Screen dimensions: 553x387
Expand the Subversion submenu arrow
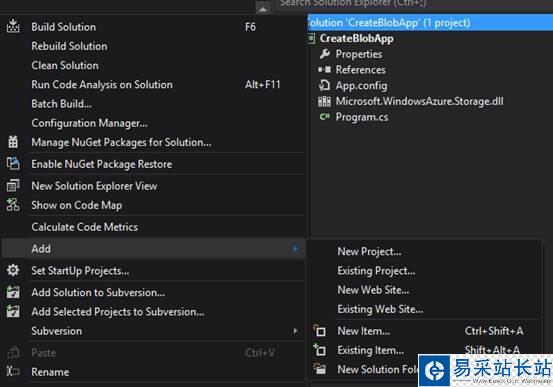click(x=296, y=331)
